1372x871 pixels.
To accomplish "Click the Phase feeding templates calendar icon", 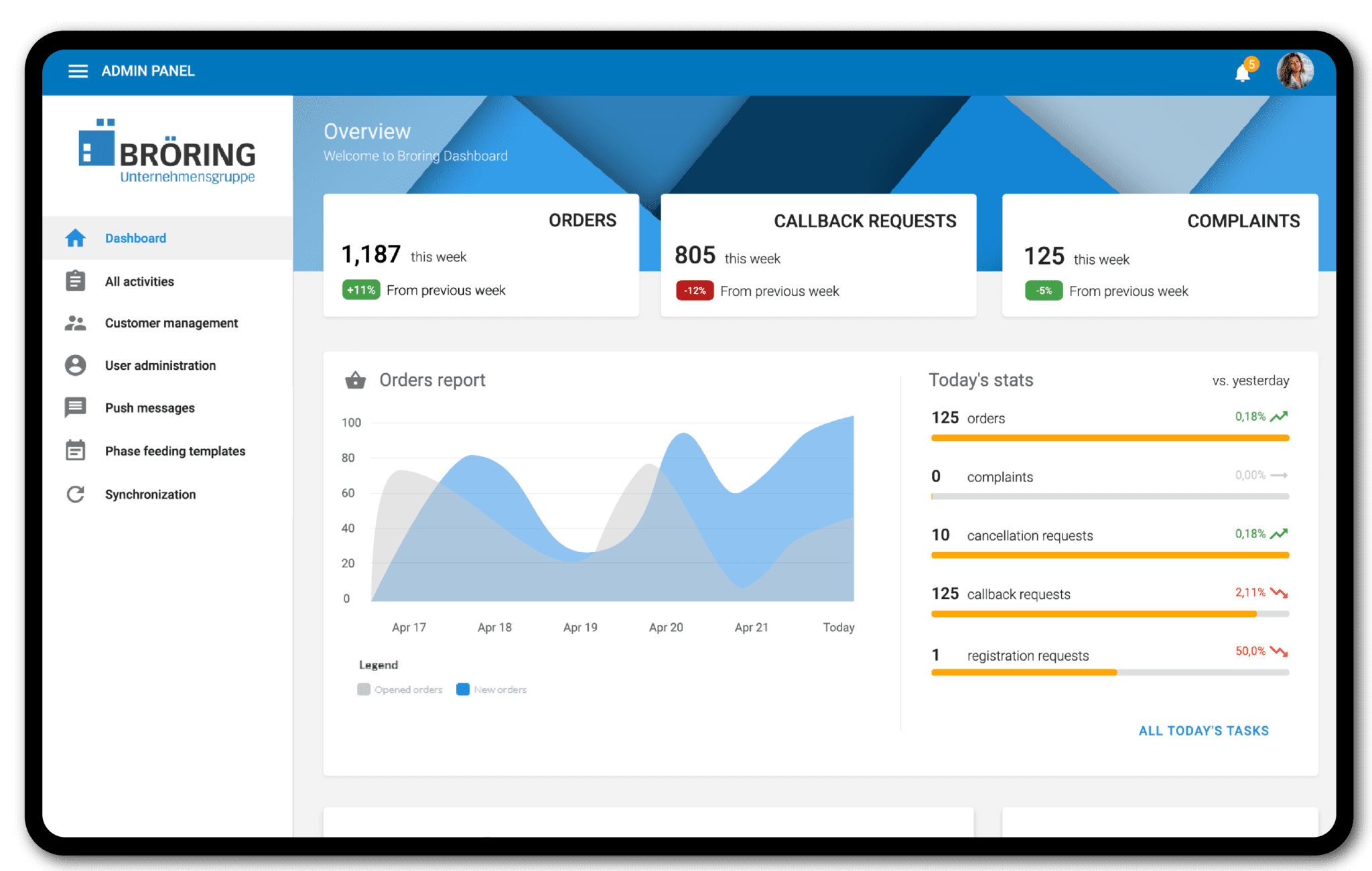I will 76,450.
